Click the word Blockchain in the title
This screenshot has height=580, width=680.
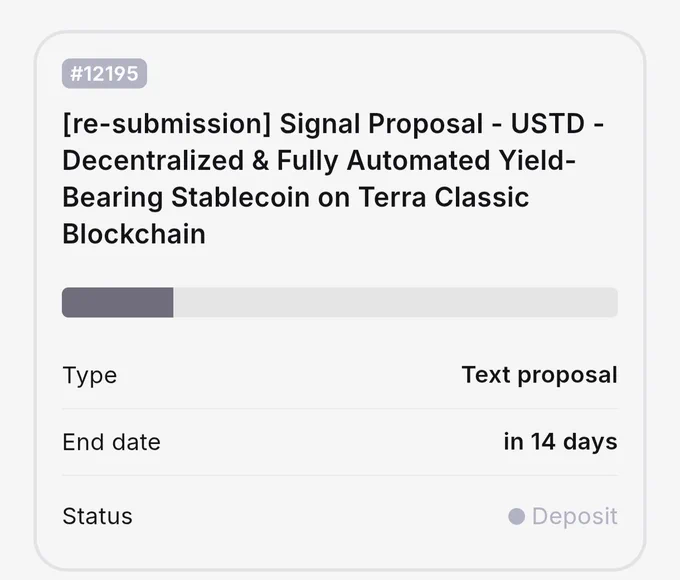pos(134,234)
